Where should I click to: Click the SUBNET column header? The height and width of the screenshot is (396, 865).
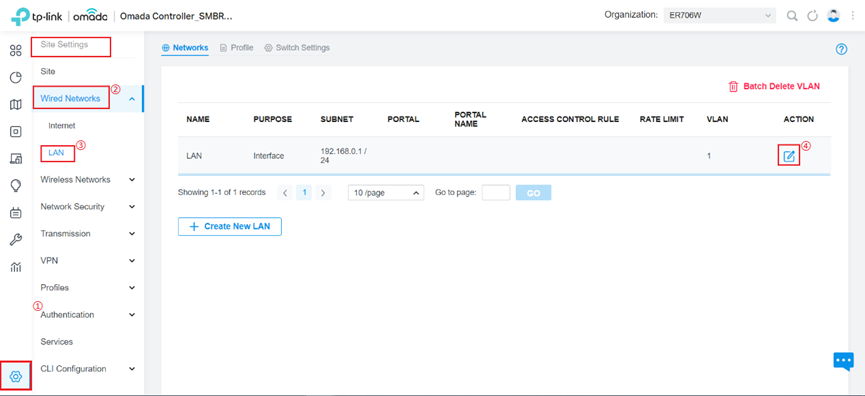point(337,120)
